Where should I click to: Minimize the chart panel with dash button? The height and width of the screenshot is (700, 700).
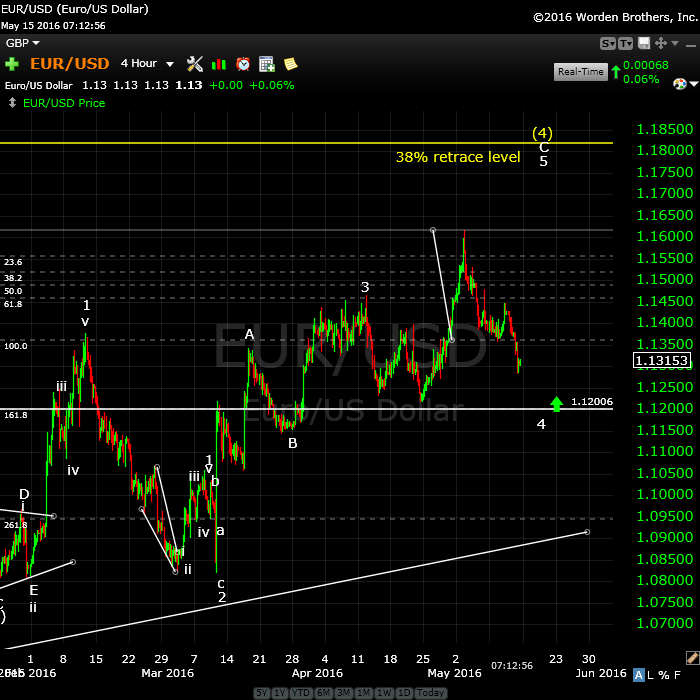(x=691, y=46)
